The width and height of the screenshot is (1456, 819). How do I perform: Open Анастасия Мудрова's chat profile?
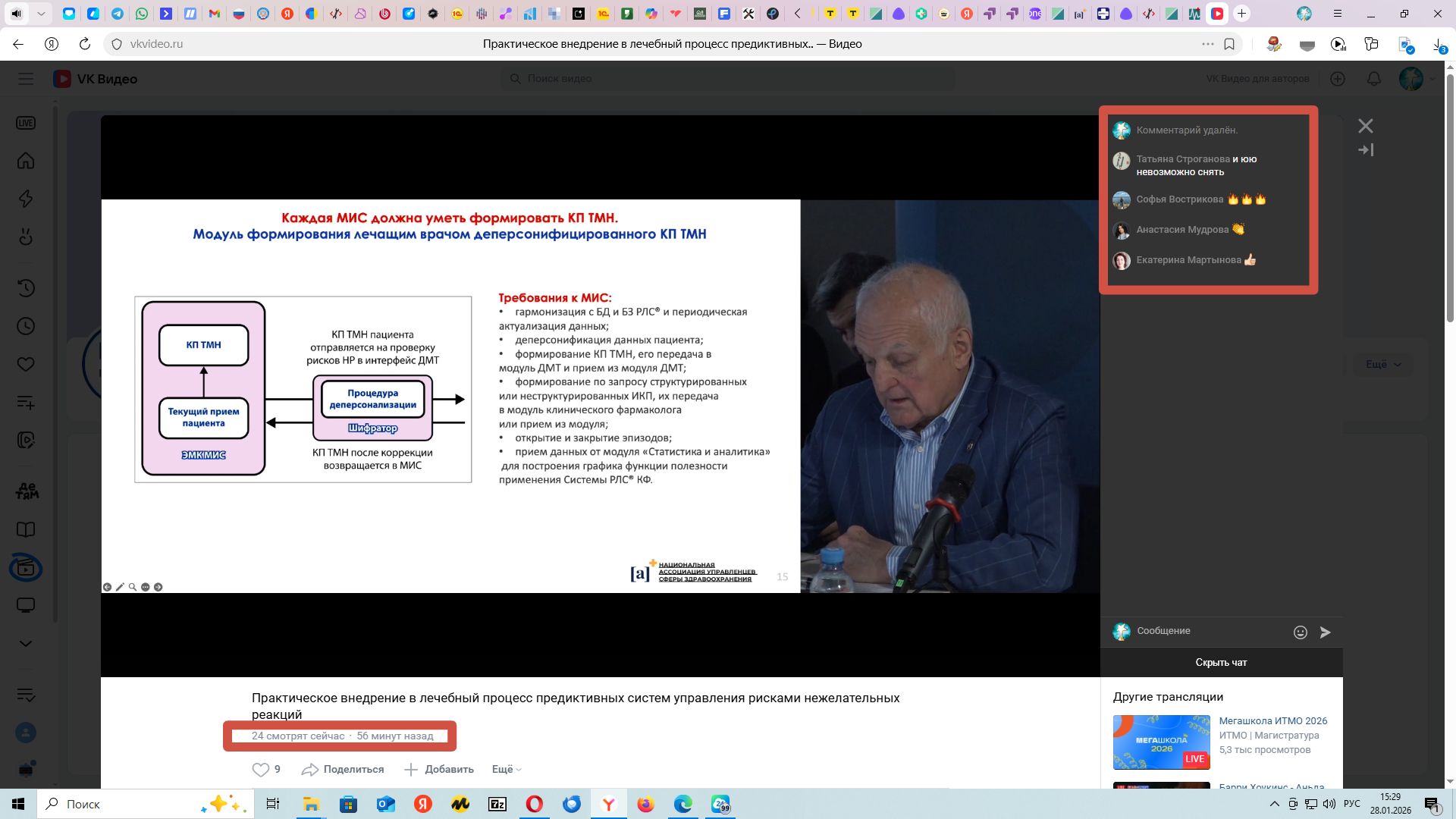(x=1182, y=230)
